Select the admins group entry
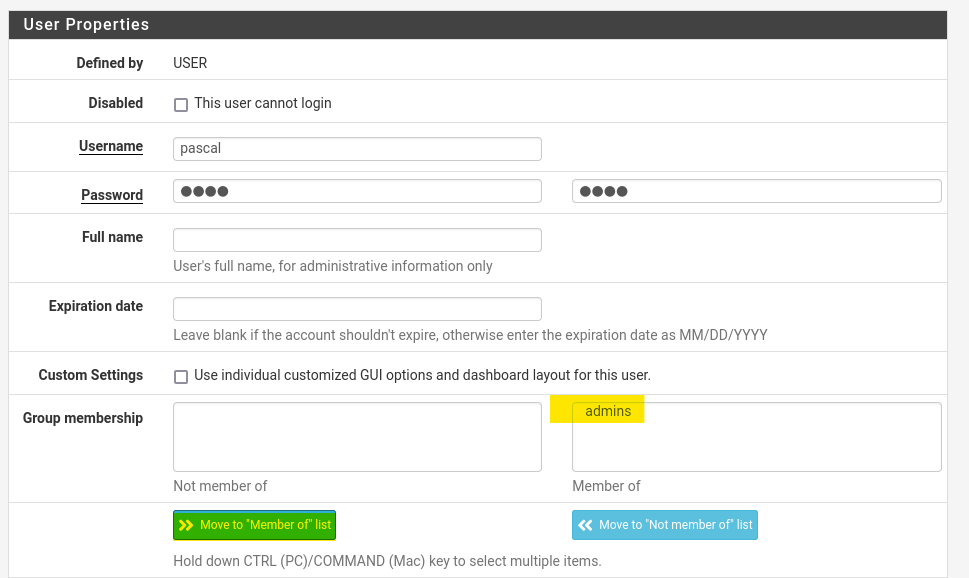 (608, 411)
